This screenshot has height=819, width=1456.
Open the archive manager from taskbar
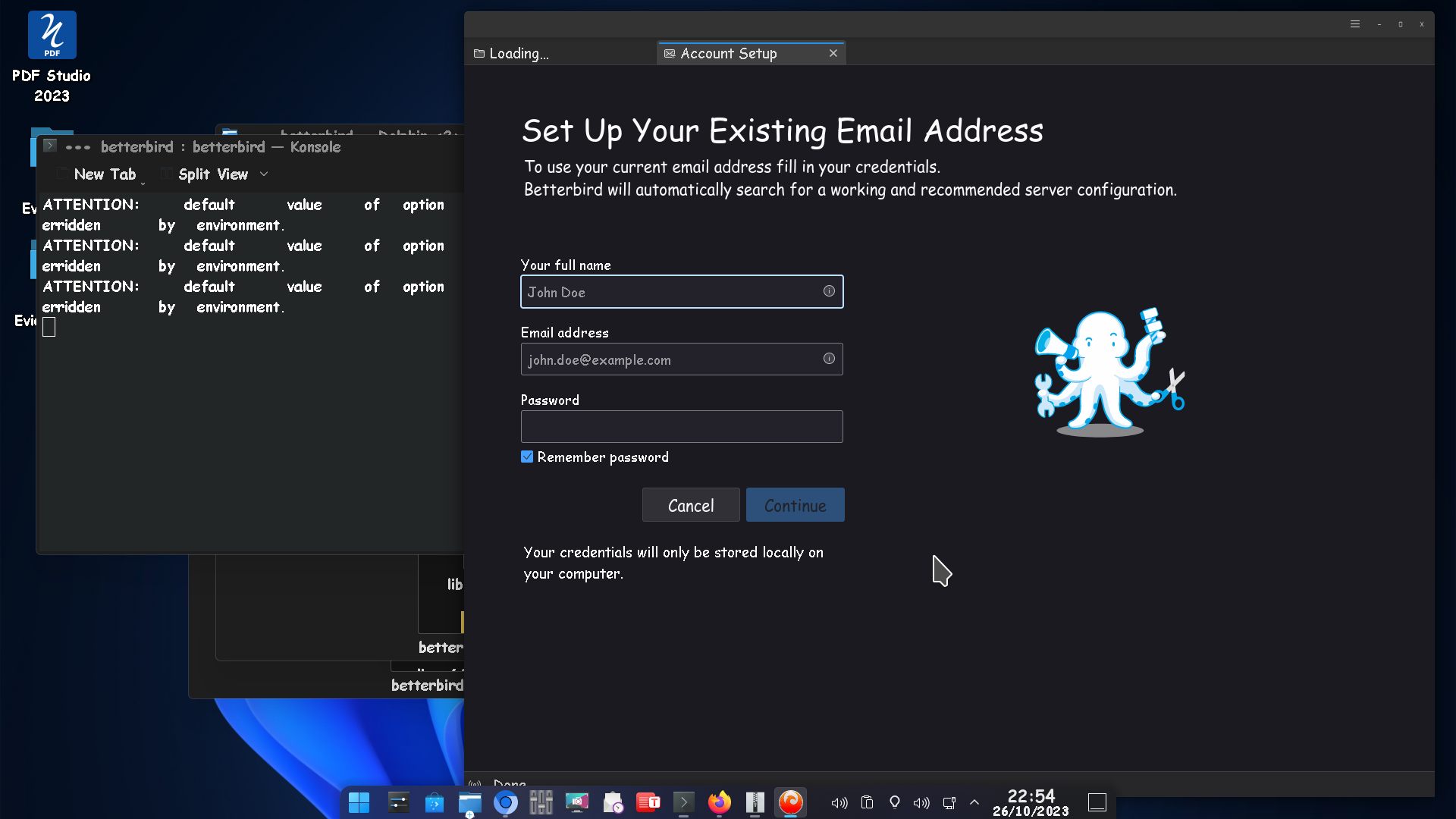(x=755, y=802)
